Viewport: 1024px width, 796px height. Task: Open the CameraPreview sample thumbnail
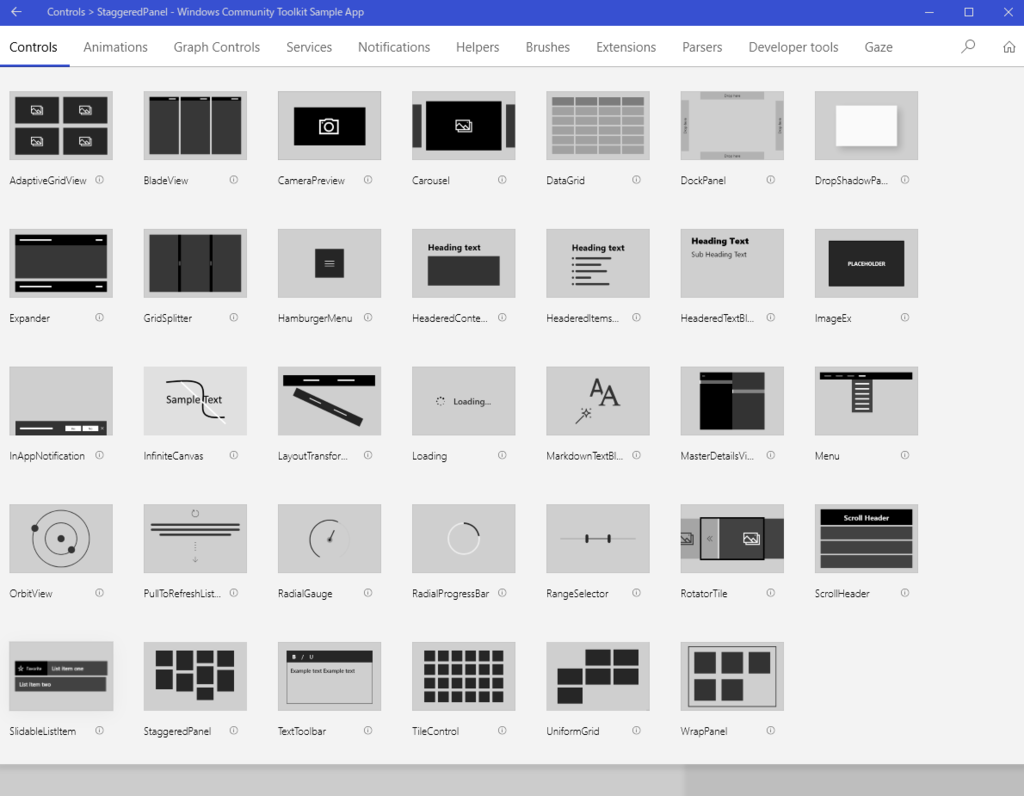329,125
